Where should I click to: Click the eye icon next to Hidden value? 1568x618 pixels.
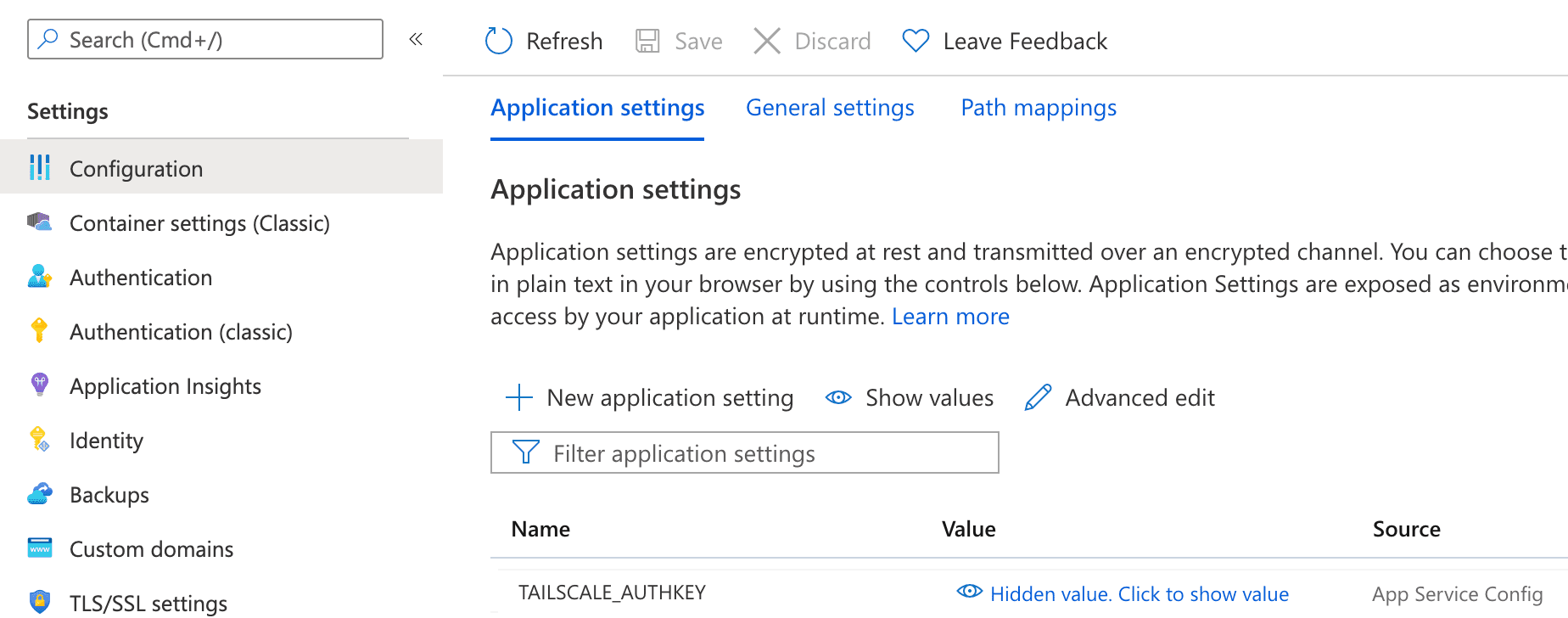(x=968, y=591)
